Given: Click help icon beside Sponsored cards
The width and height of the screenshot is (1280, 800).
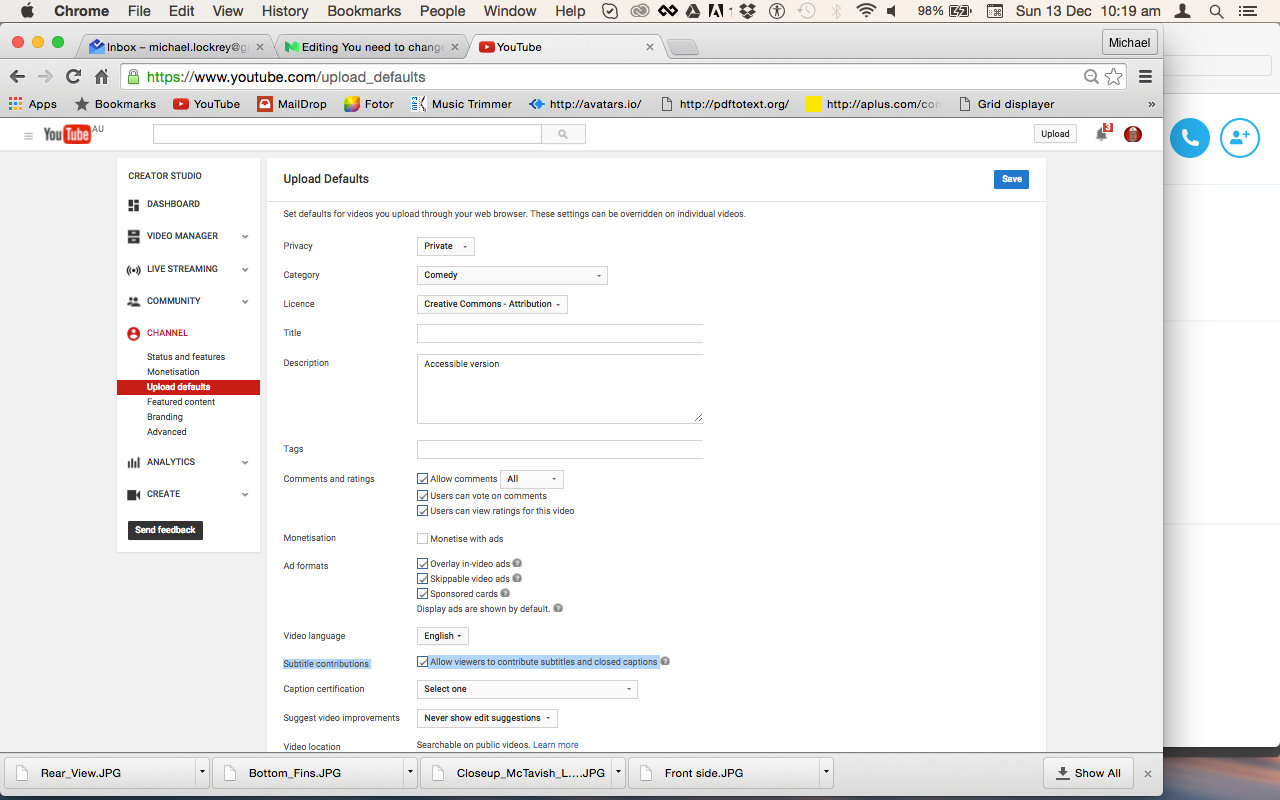Looking at the screenshot, I should (x=505, y=593).
